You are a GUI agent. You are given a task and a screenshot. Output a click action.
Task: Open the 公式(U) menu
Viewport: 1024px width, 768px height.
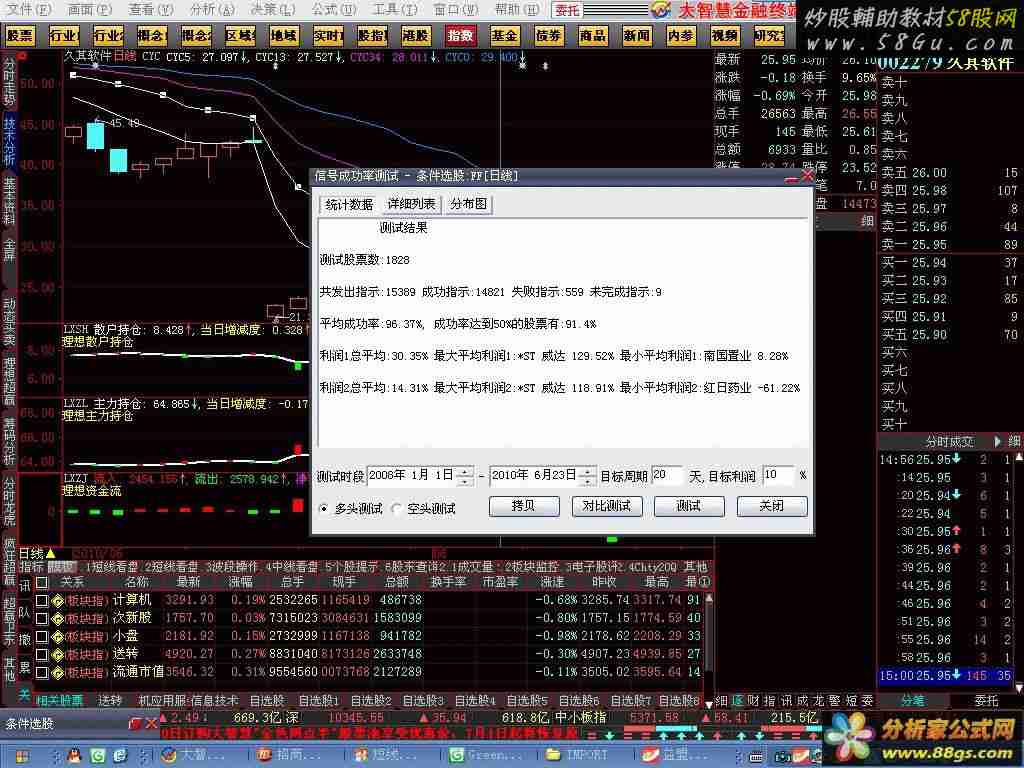334,9
